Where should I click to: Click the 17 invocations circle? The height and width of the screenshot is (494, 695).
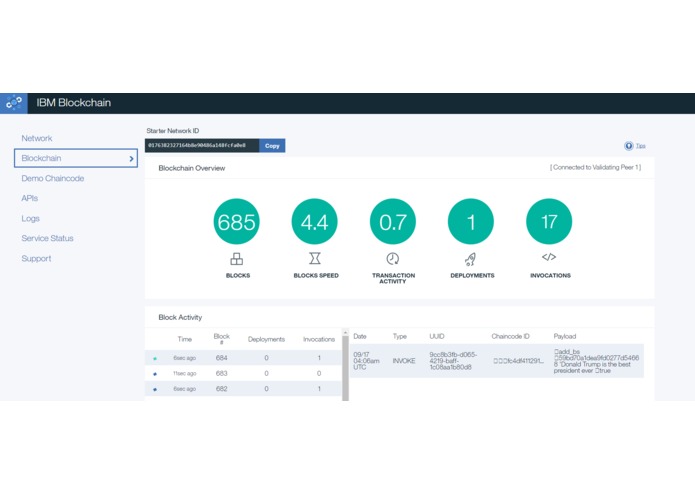click(x=549, y=222)
